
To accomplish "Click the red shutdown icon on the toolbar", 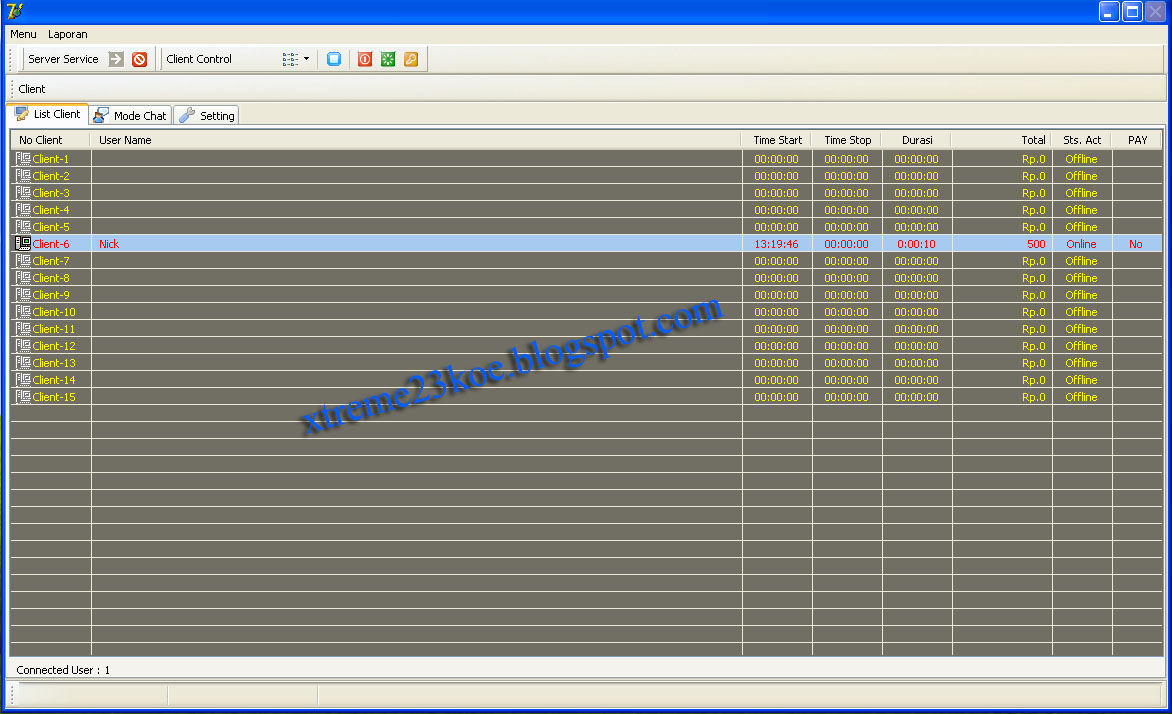I will (364, 59).
